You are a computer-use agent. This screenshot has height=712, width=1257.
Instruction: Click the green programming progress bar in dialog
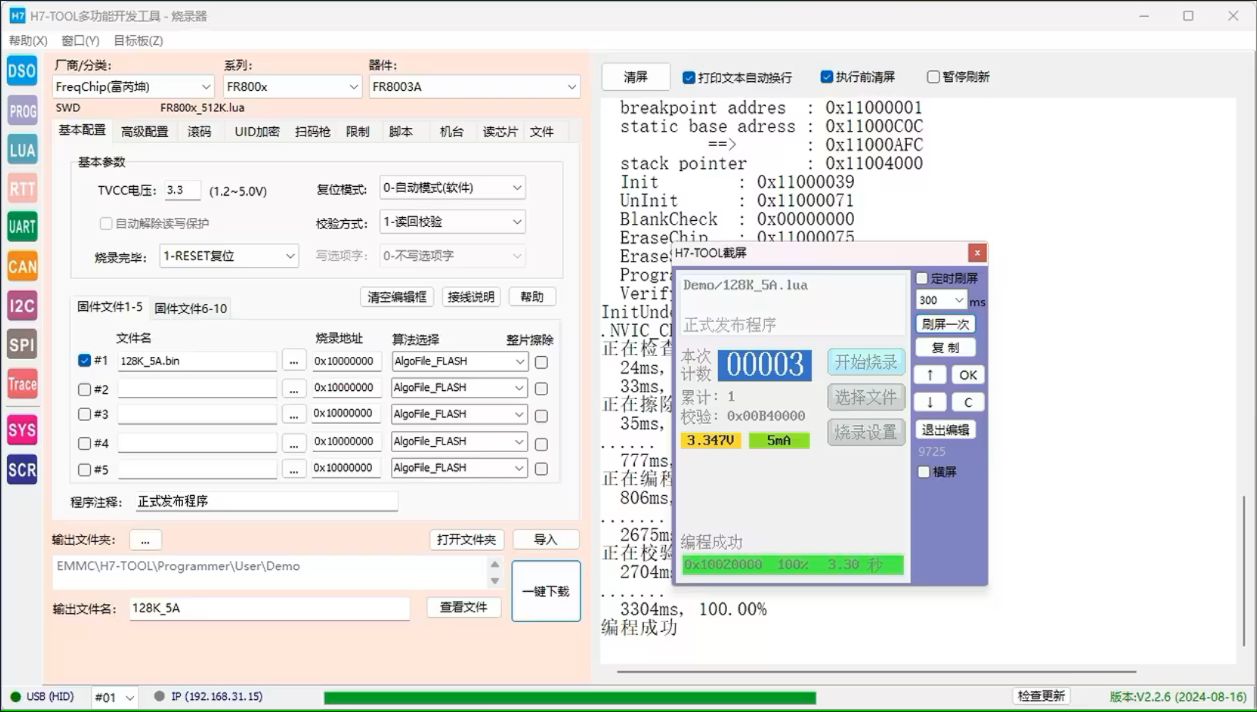(793, 565)
